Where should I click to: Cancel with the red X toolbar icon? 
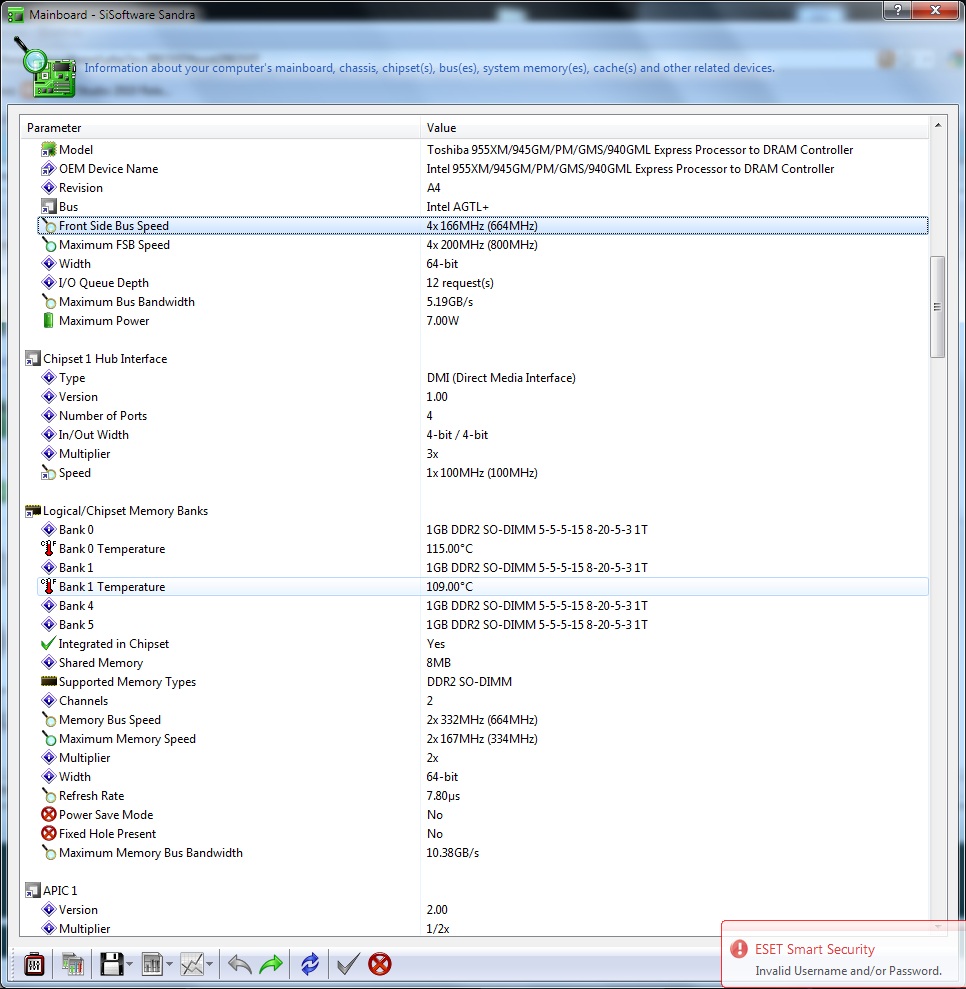380,964
